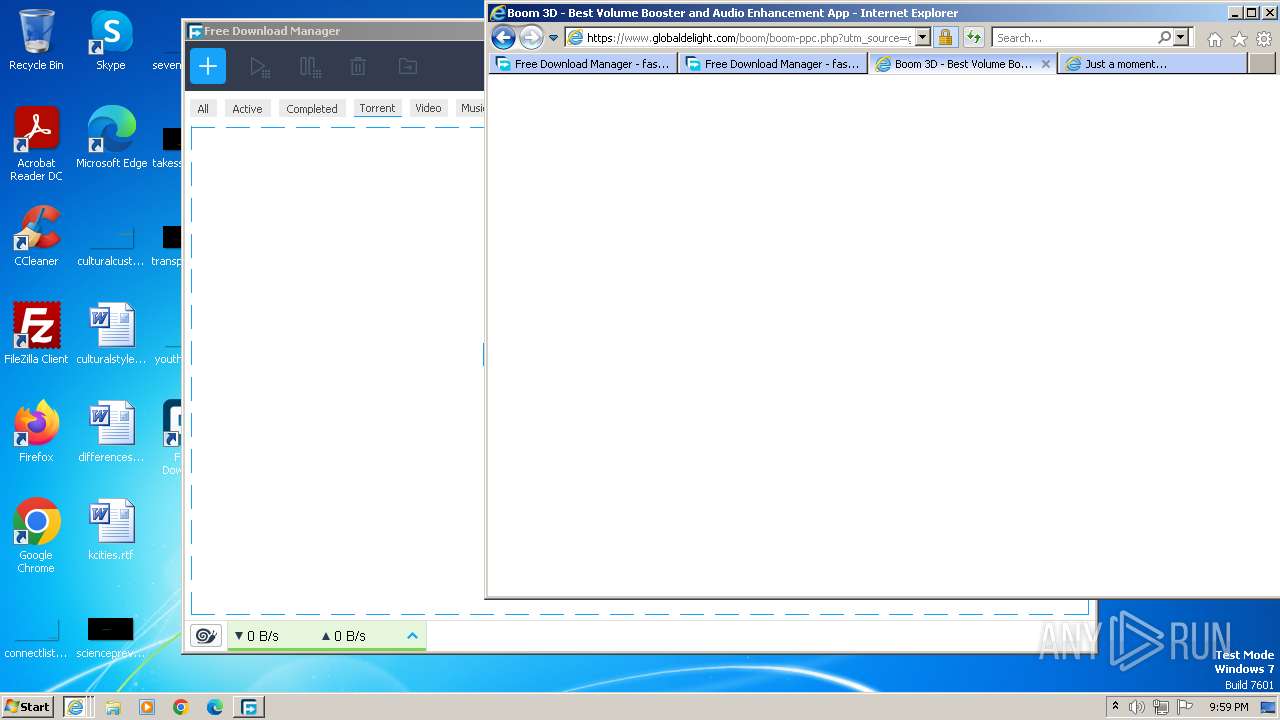Launch media player from taskbar

147,707
